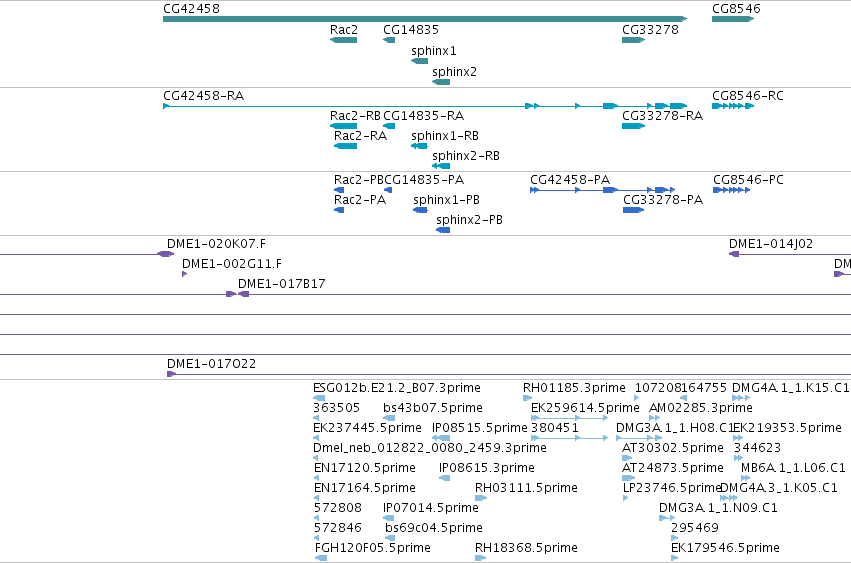Image resolution: width=851 pixels, height=563 pixels.
Task: Click the CG33278 gene label
Action: [650, 30]
